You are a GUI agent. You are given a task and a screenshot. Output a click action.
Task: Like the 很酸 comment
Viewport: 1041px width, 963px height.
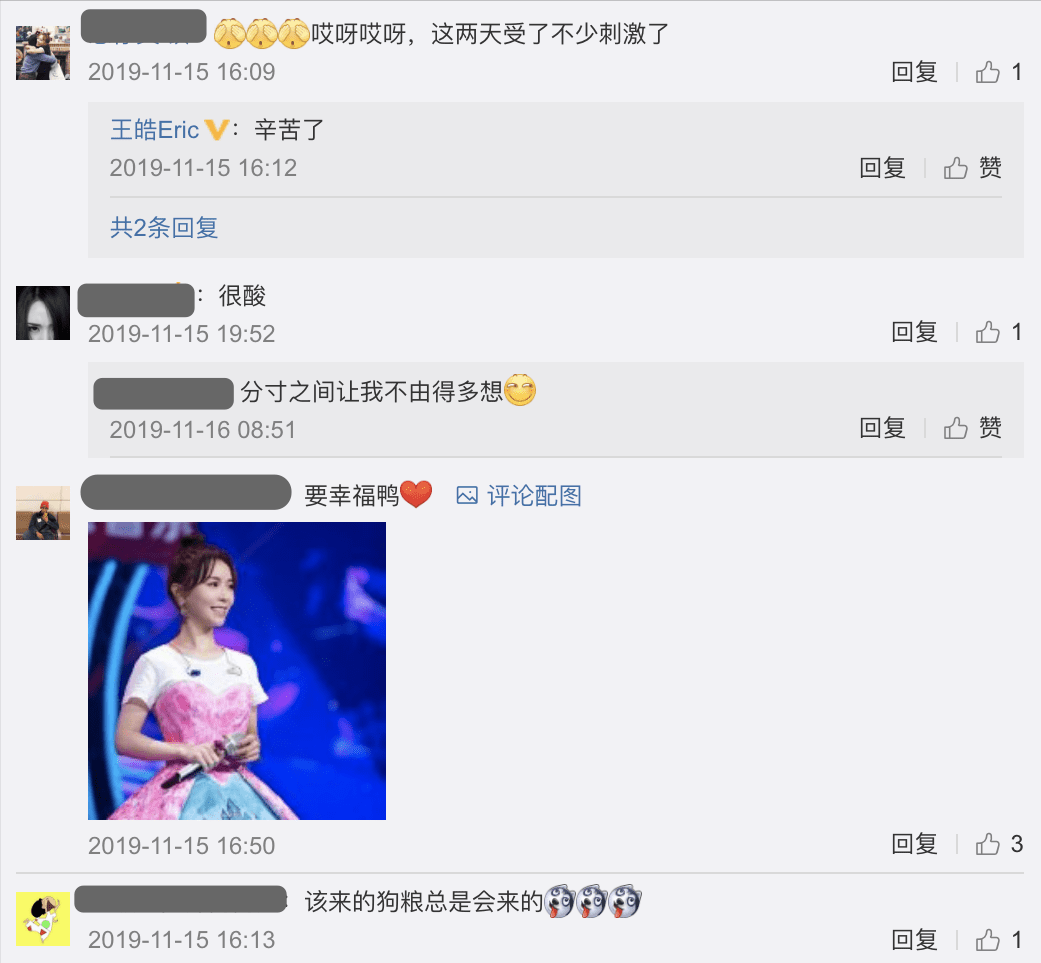[987, 332]
